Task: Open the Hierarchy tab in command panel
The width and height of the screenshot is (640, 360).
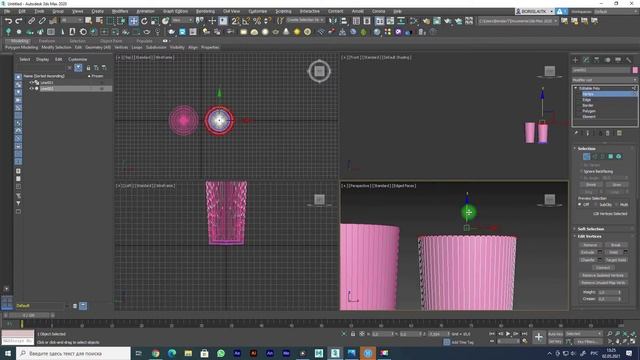Action: [x=597, y=60]
